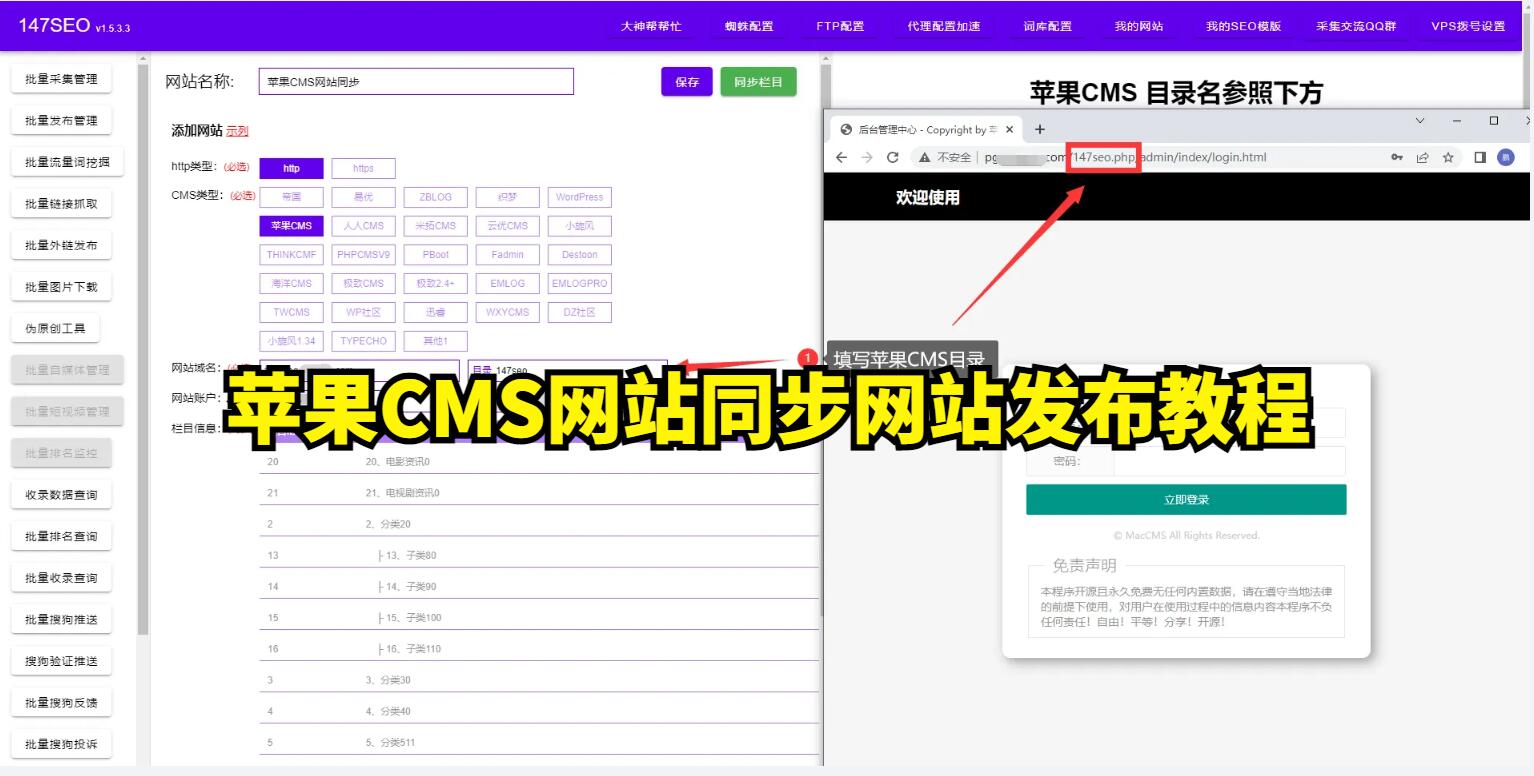The width and height of the screenshot is (1534, 776).
Task: Choose WordPress as CMS type
Action: coord(579,197)
